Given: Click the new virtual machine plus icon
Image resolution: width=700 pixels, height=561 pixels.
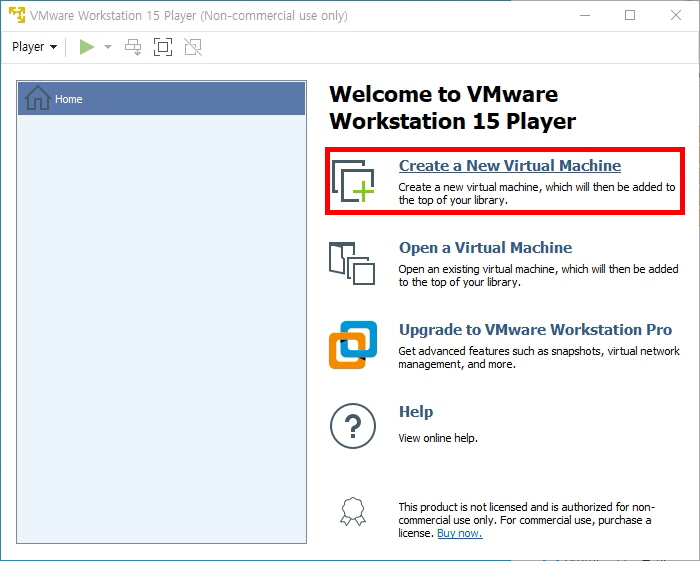Looking at the screenshot, I should [353, 181].
